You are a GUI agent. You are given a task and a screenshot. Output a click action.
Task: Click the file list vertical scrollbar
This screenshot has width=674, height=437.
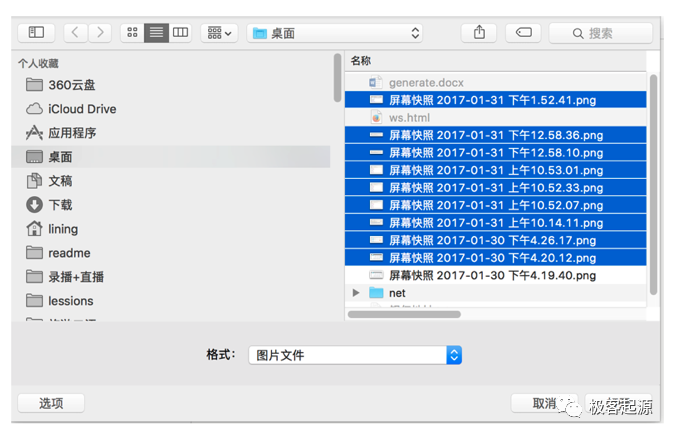point(653,185)
